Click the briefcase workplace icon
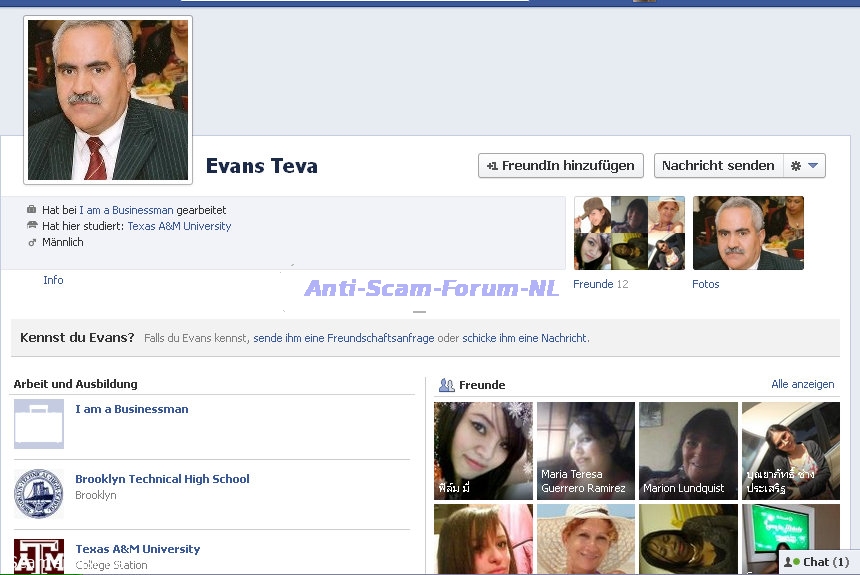Viewport: 860px width, 575px height. 39,424
